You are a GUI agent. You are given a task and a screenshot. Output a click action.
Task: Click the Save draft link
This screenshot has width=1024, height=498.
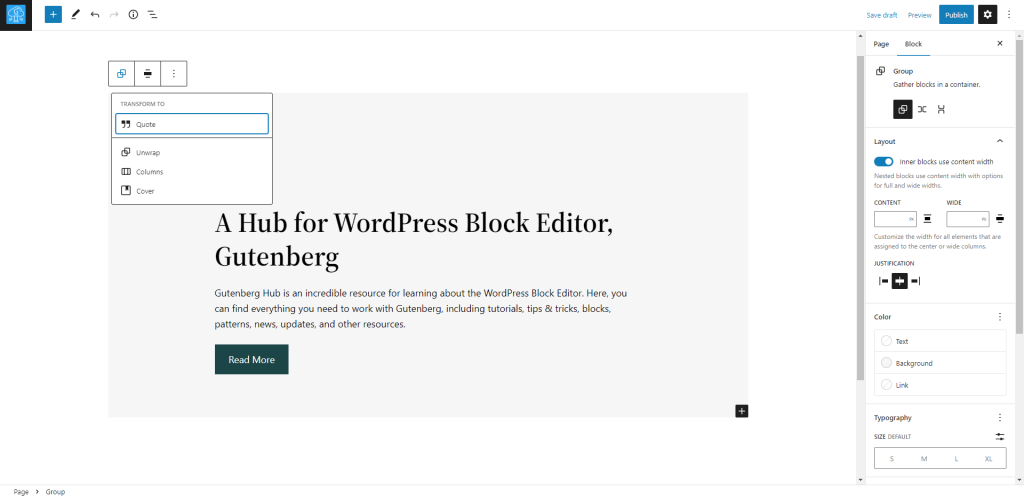coord(882,15)
